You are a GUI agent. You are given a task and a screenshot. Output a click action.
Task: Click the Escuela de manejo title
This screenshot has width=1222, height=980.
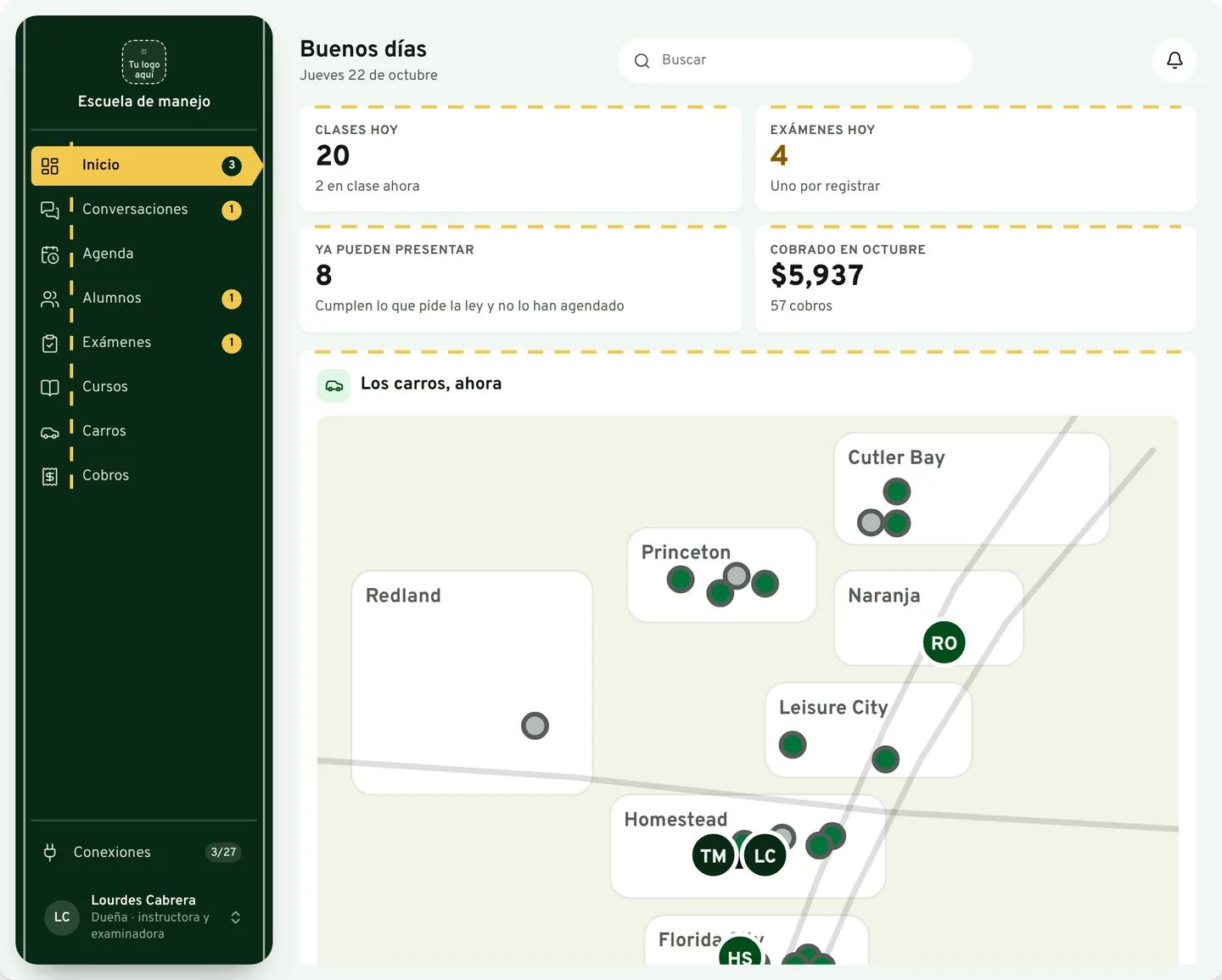point(144,102)
